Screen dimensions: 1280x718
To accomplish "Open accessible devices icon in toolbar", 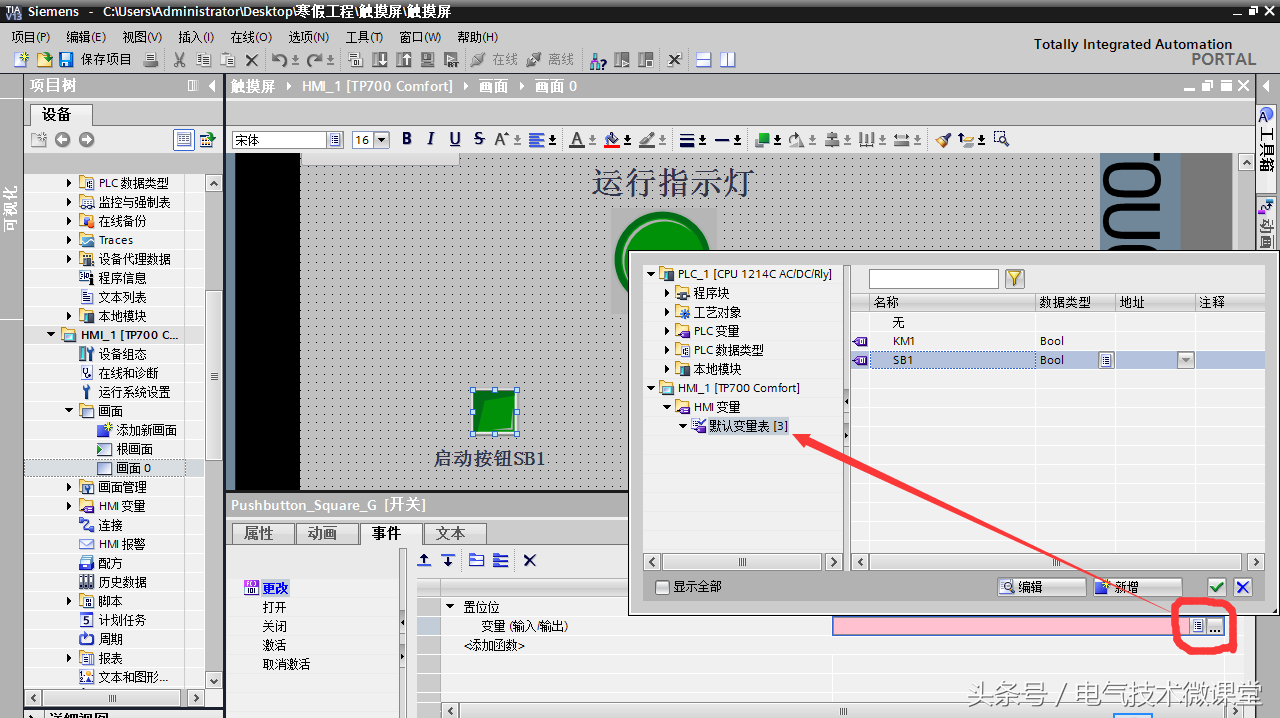I will click(x=598, y=60).
